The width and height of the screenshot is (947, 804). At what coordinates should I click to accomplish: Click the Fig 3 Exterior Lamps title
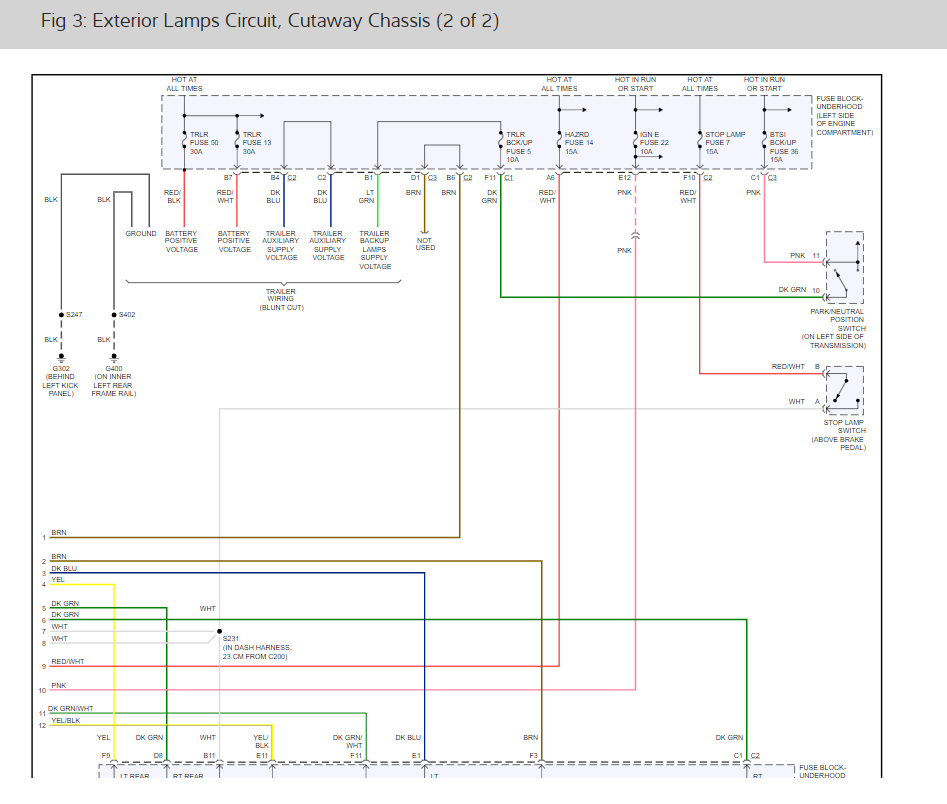269,21
